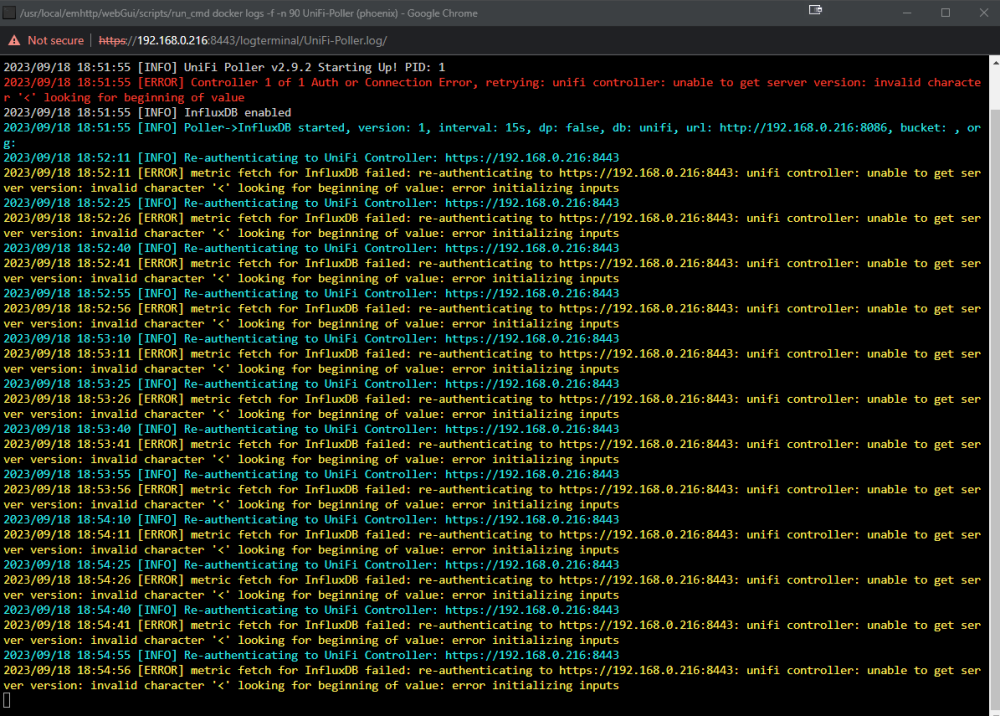The height and width of the screenshot is (716, 1000).
Task: Close the UniFi-Poller log window
Action: click(x=983, y=13)
